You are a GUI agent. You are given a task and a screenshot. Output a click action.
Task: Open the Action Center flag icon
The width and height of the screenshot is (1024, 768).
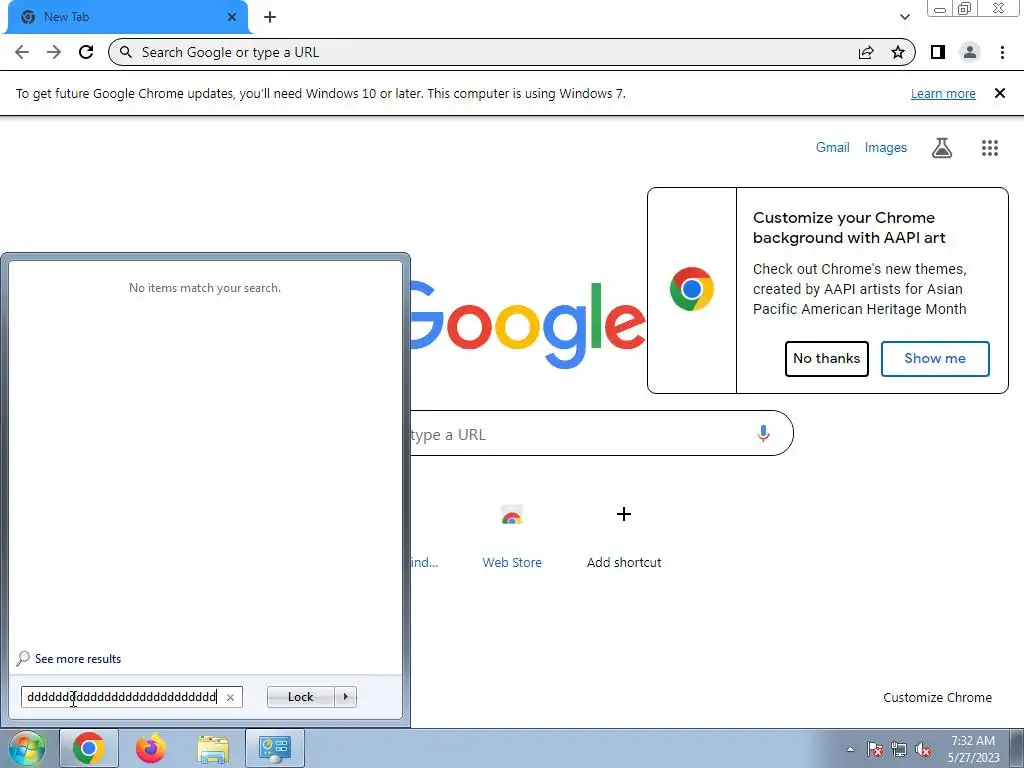[874, 749]
